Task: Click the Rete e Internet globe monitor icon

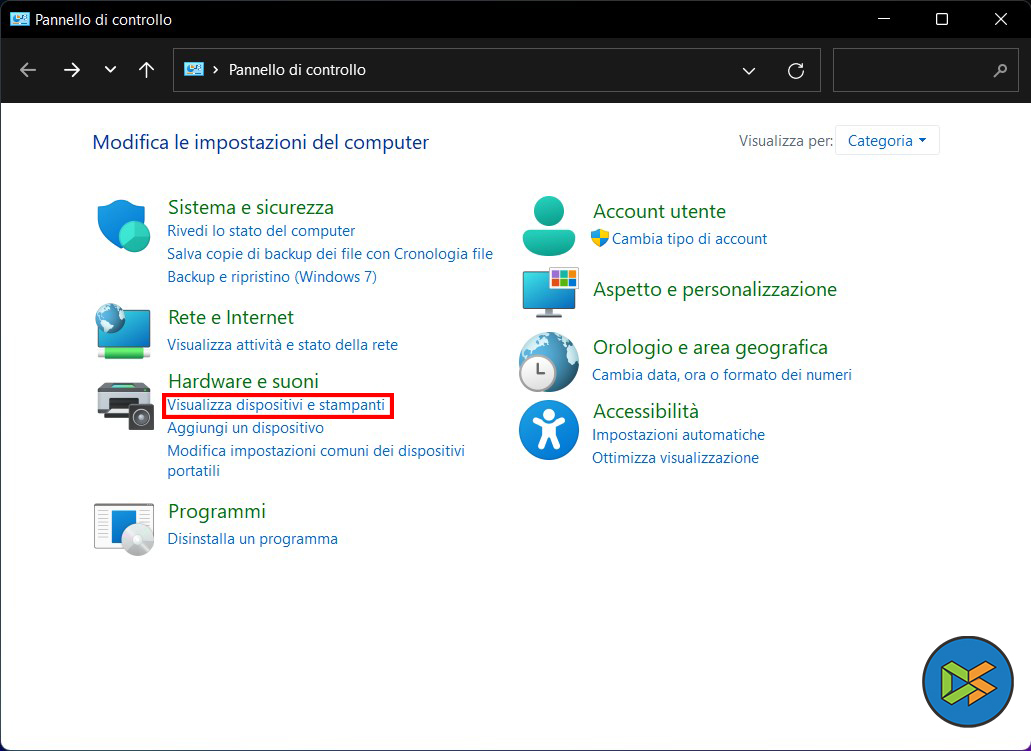Action: coord(123,331)
